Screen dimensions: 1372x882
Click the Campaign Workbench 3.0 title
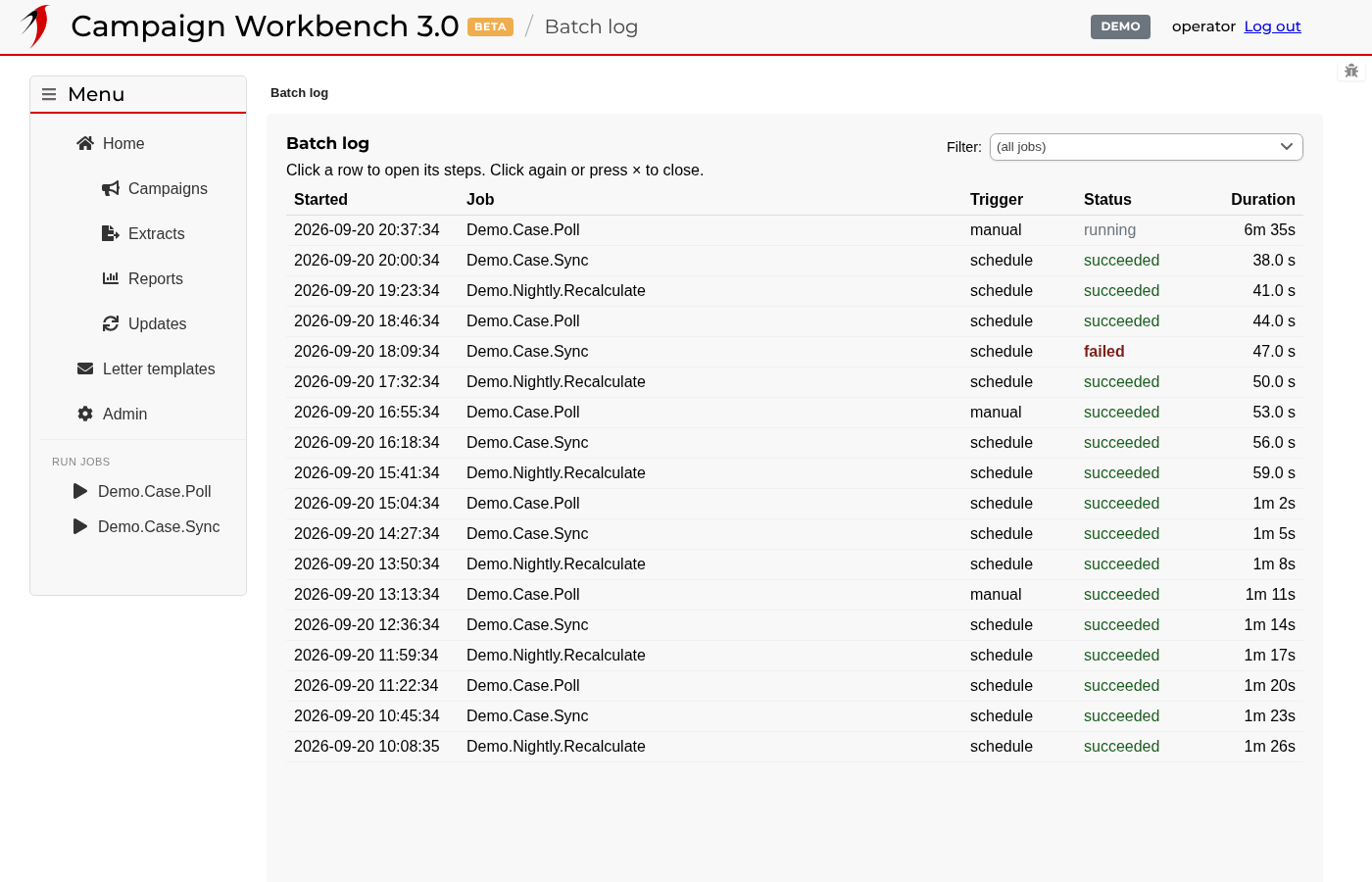[265, 26]
